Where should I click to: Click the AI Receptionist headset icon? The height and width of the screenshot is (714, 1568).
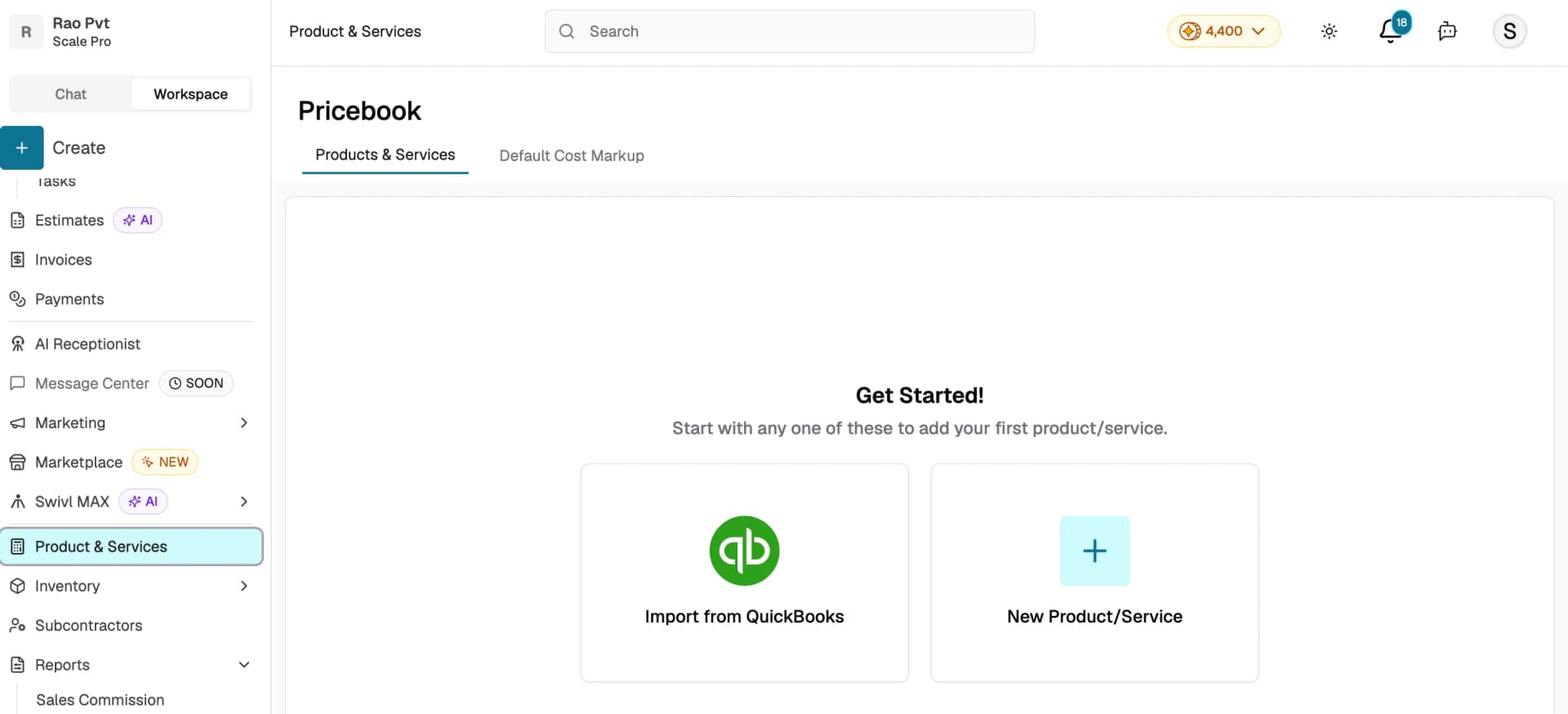coord(17,344)
